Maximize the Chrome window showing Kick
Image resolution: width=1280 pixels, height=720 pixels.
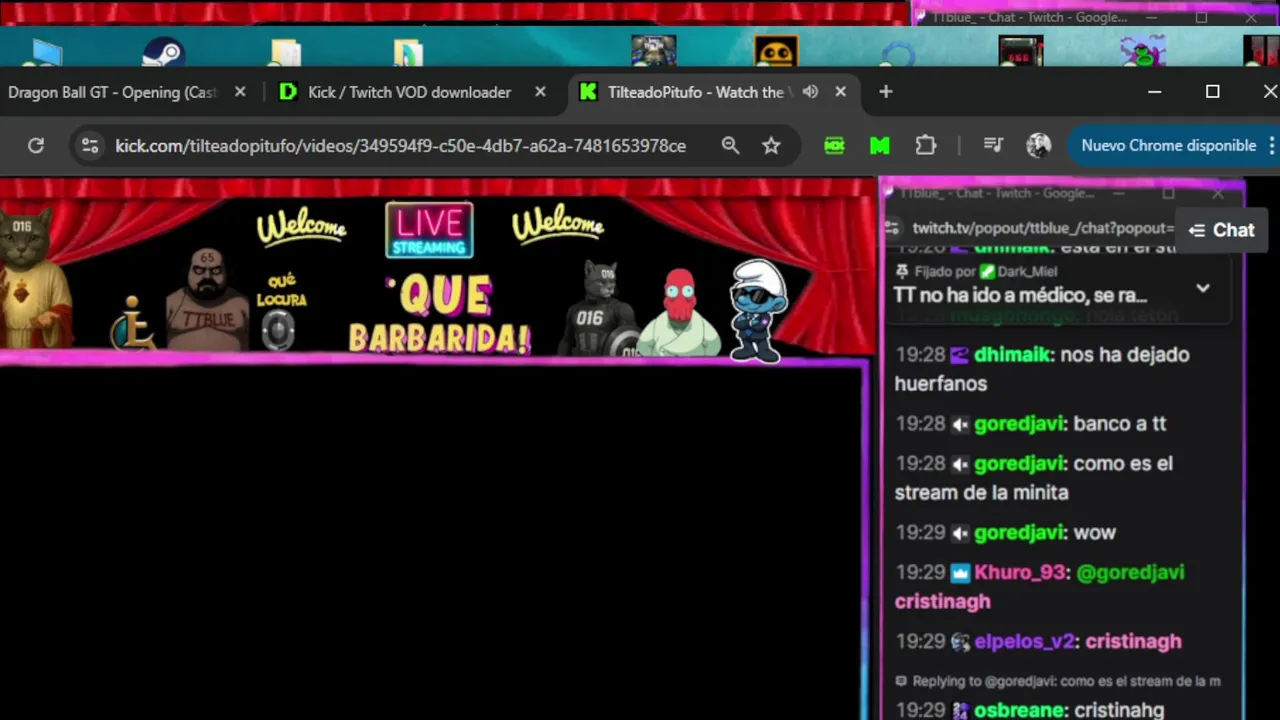tap(1212, 92)
